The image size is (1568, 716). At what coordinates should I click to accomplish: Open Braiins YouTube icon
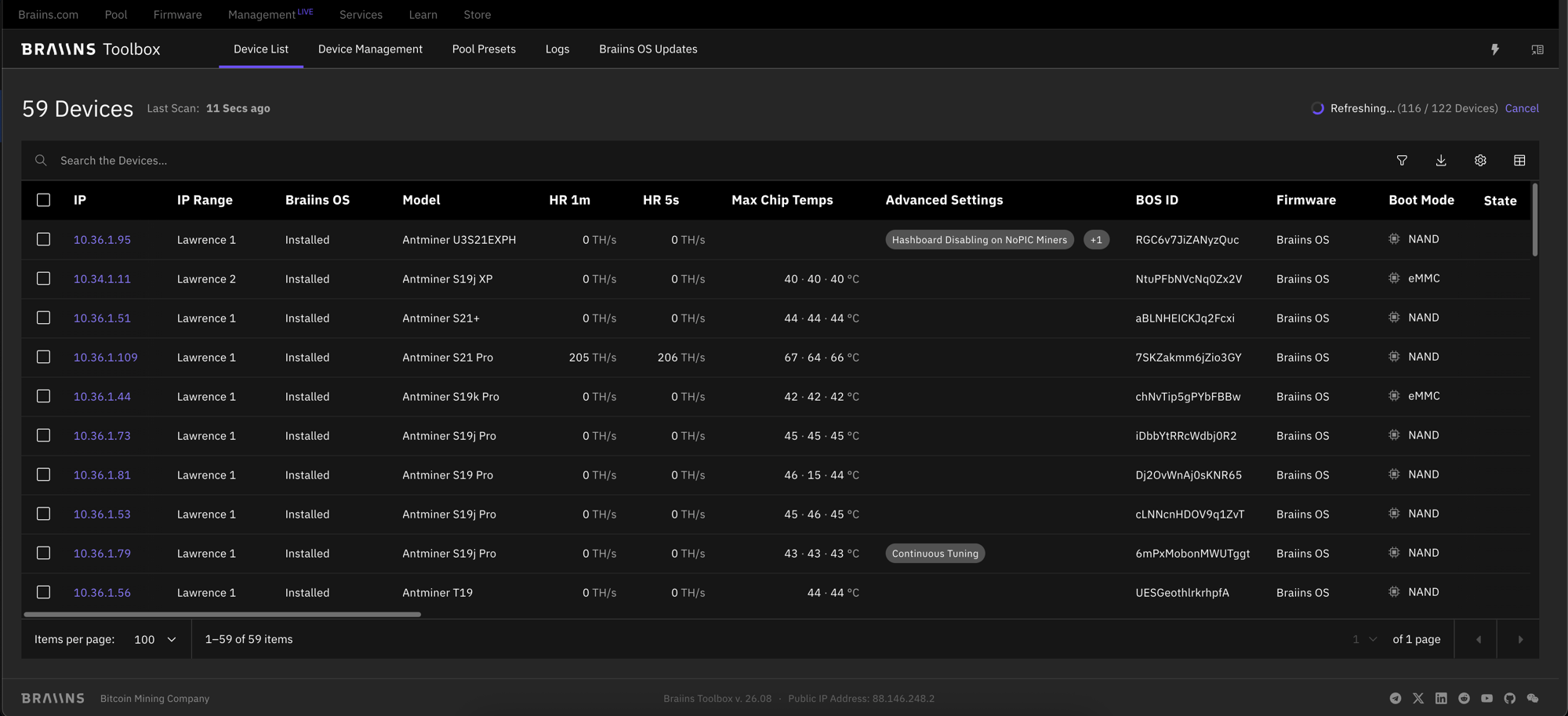[1487, 698]
